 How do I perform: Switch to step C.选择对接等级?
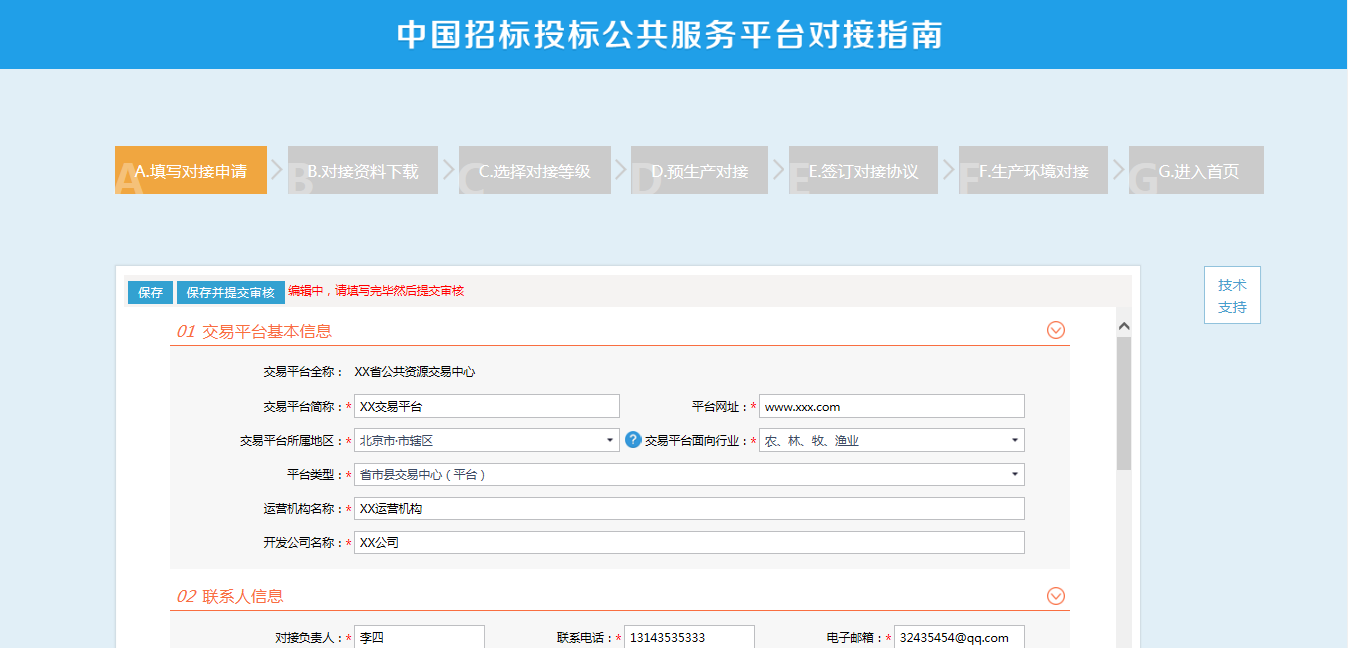[534, 171]
